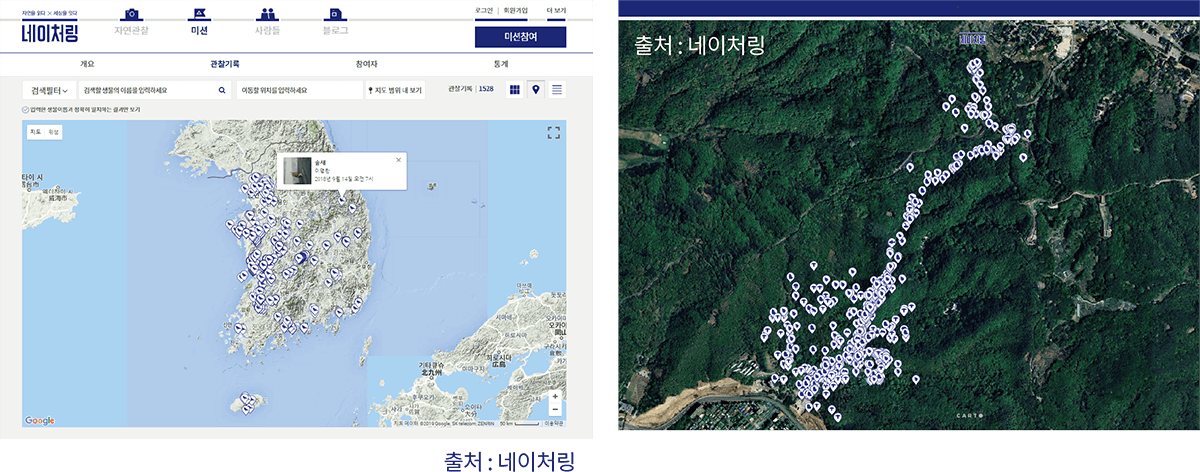Open the 참여자 tab
Viewport: 1200px width, 472px height.
[366, 63]
